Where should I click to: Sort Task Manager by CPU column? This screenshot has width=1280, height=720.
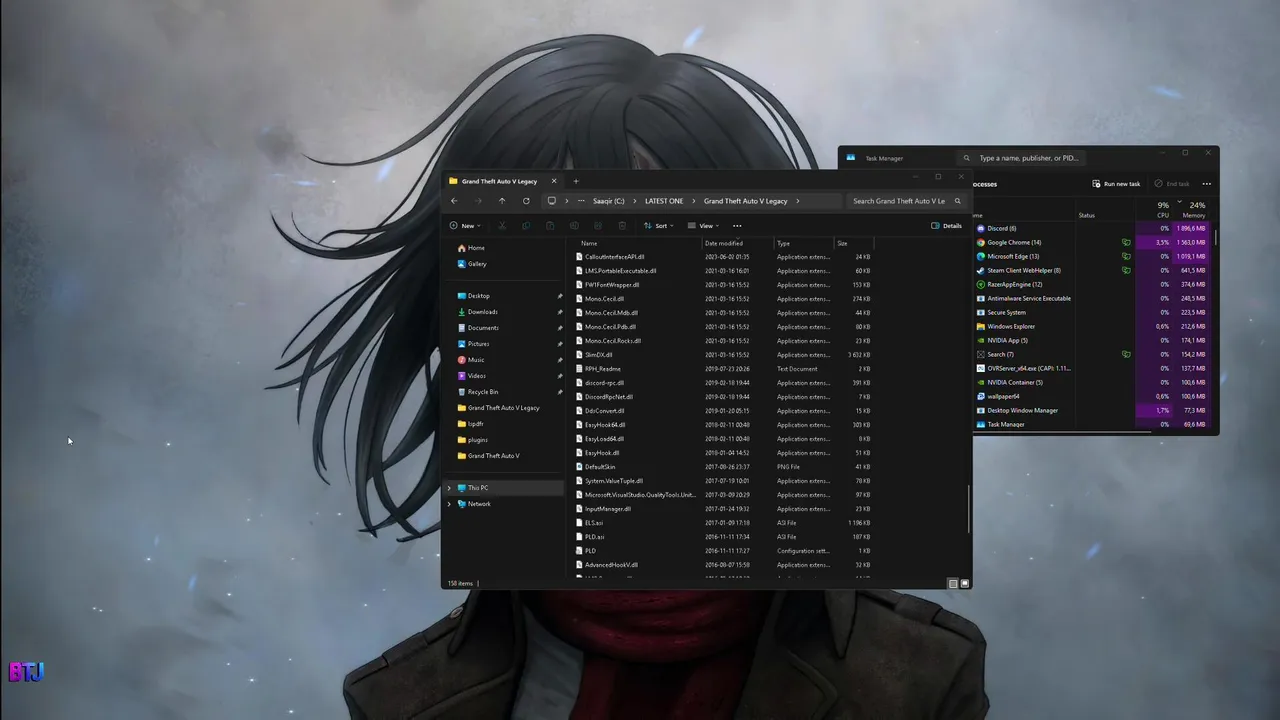click(x=1161, y=209)
